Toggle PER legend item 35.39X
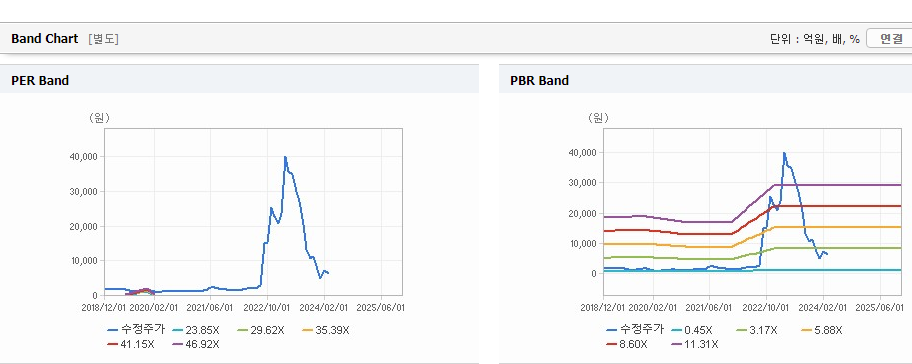The height and width of the screenshot is (364, 912). 326,330
